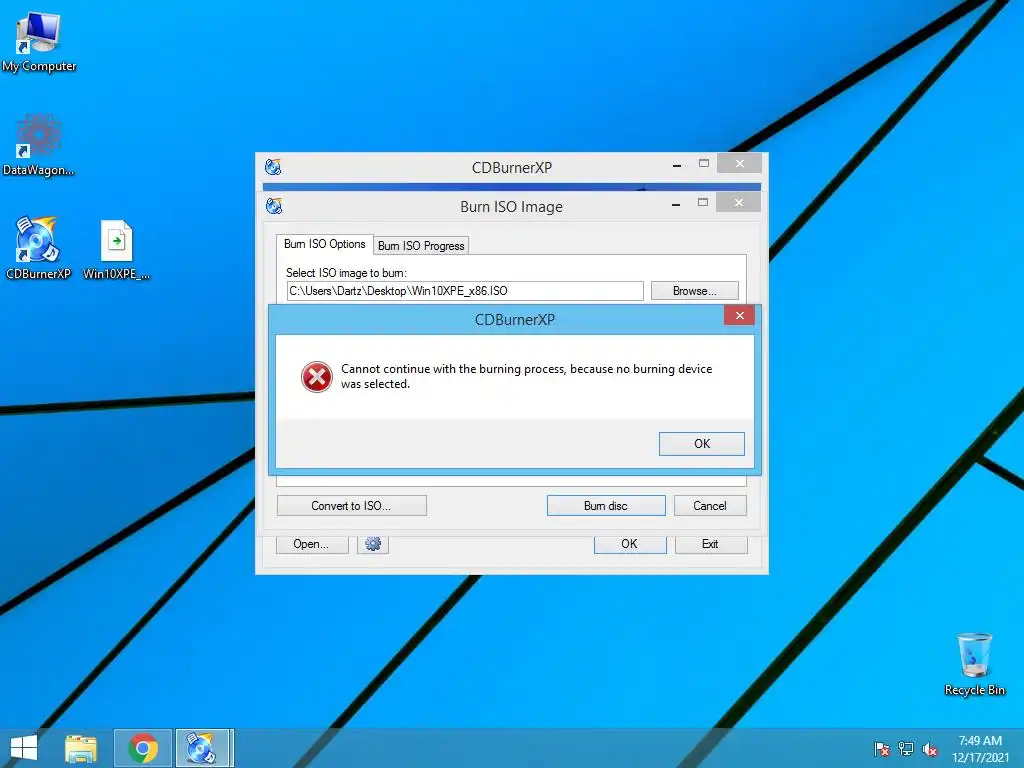Open the DataWagon desktop shortcut
This screenshot has height=768, width=1024.
(x=39, y=146)
